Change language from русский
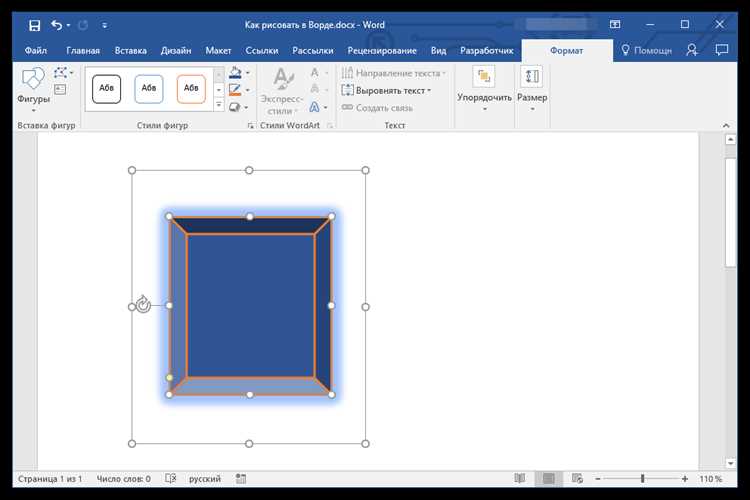Image resolution: width=750 pixels, height=500 pixels. pyautogui.click(x=205, y=478)
